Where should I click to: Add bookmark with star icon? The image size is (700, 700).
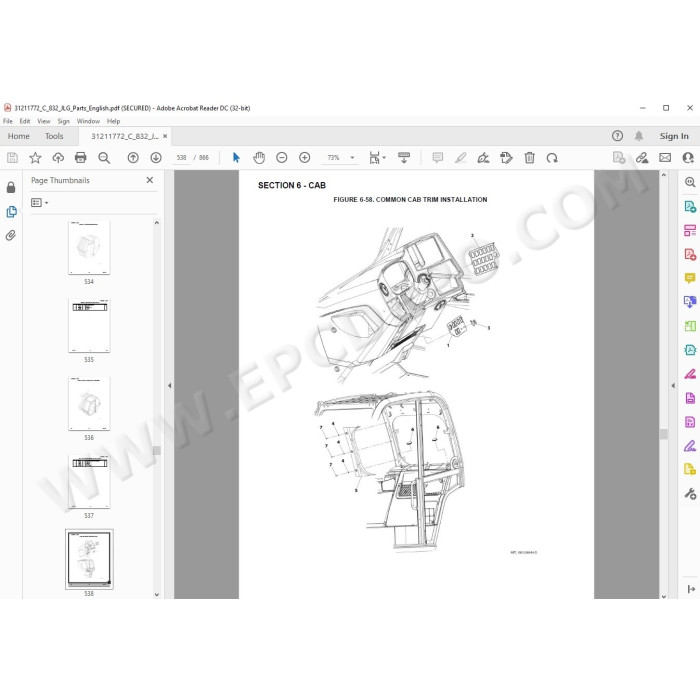click(x=35, y=158)
